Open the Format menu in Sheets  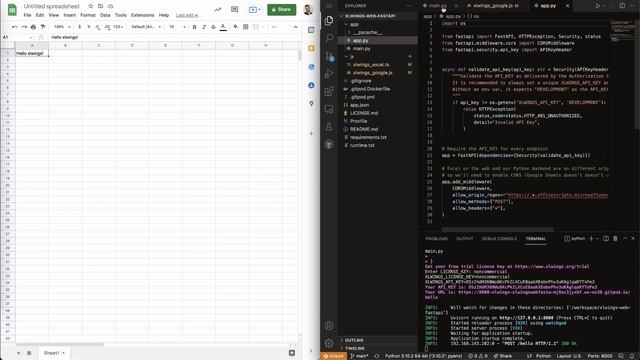tap(88, 15)
